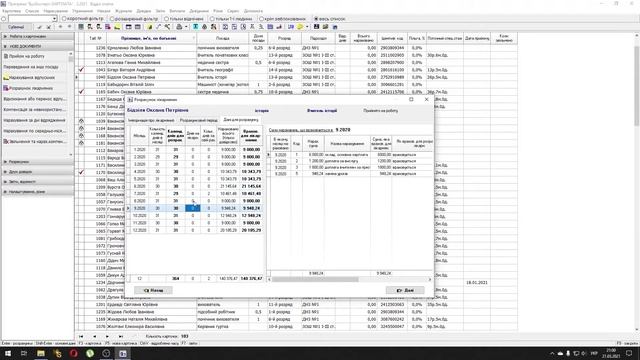Viewport: 640px width, 360px height.
Task: Click the red check mark on row 1170
Action: [81, 172]
